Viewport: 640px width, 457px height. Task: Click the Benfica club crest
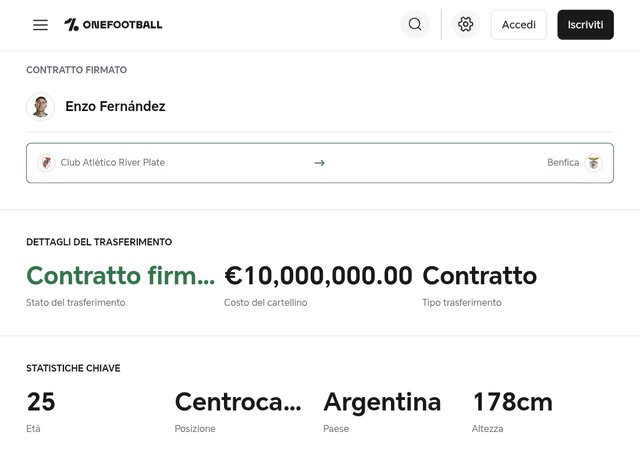click(x=594, y=163)
